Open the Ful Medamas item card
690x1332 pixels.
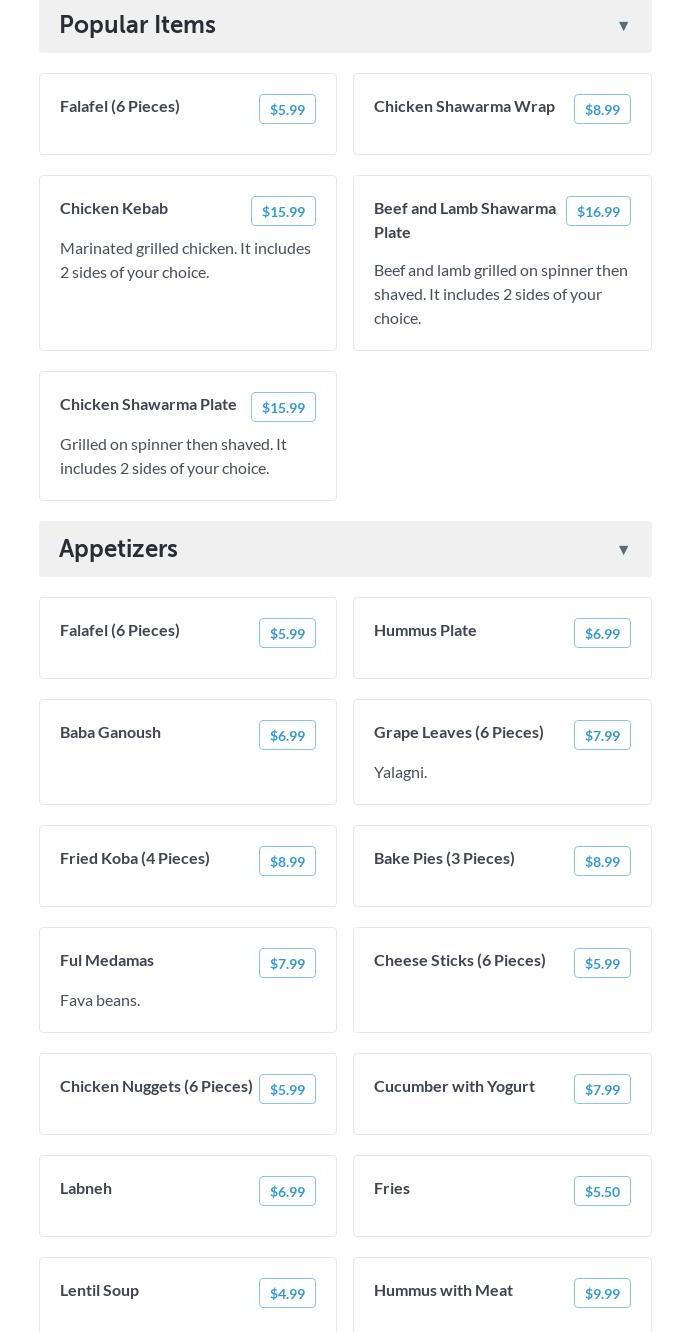pos(107,961)
